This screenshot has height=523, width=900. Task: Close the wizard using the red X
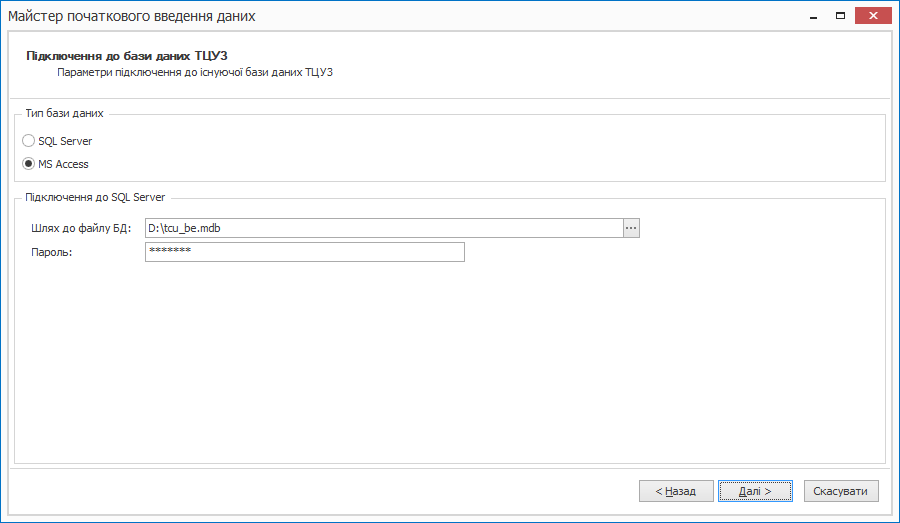[874, 16]
